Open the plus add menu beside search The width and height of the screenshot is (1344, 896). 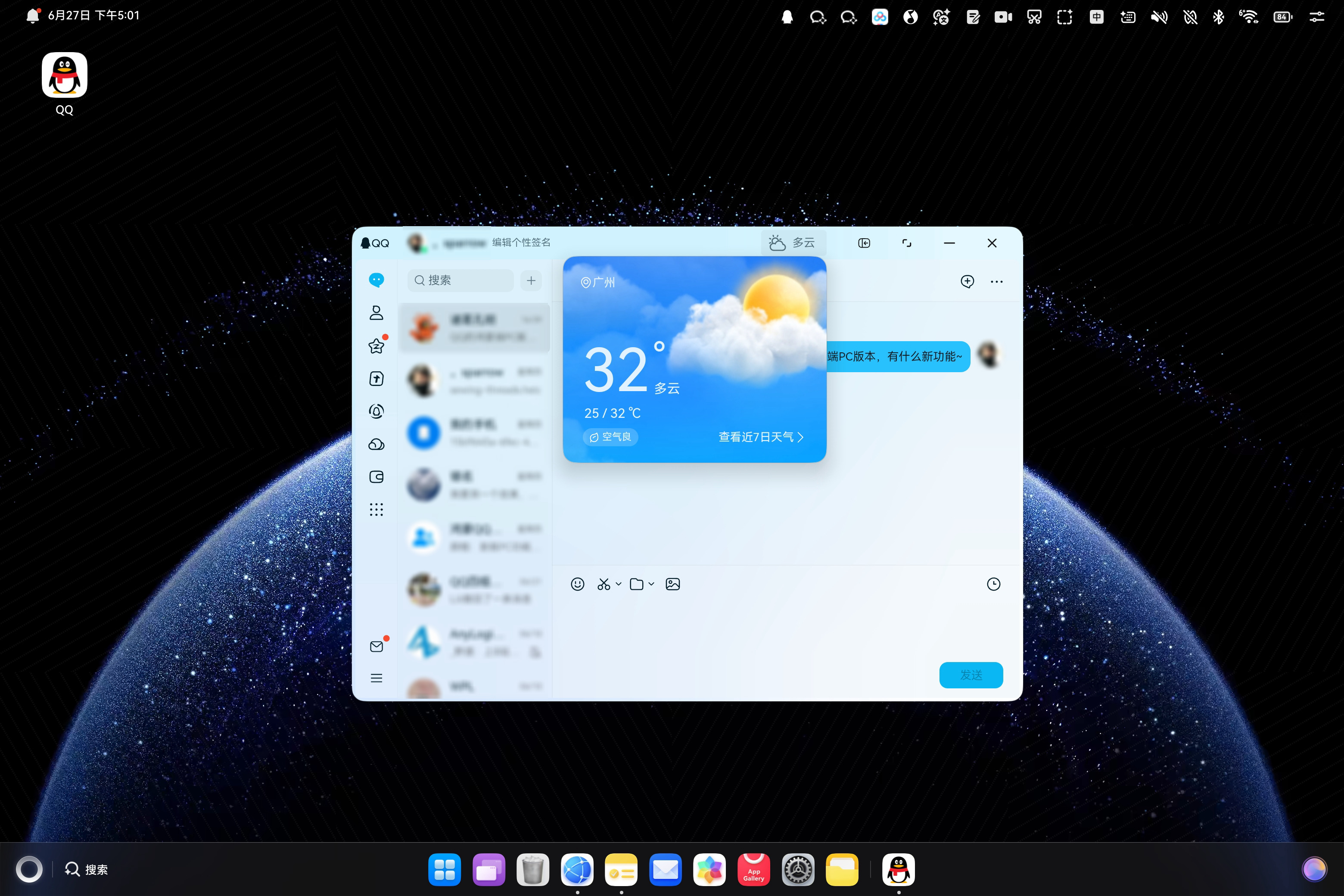pyautogui.click(x=531, y=280)
